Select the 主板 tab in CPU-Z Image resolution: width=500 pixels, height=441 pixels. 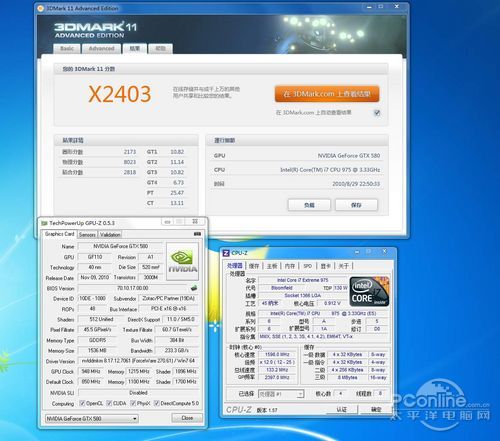point(272,266)
